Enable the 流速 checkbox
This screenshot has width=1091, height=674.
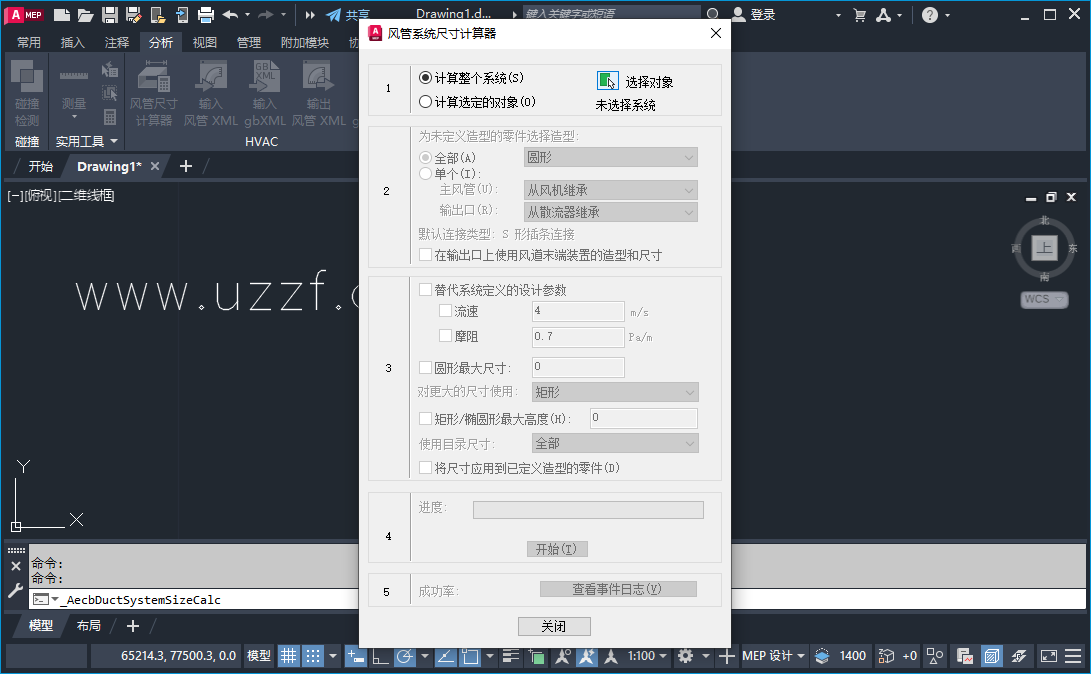[x=446, y=311]
